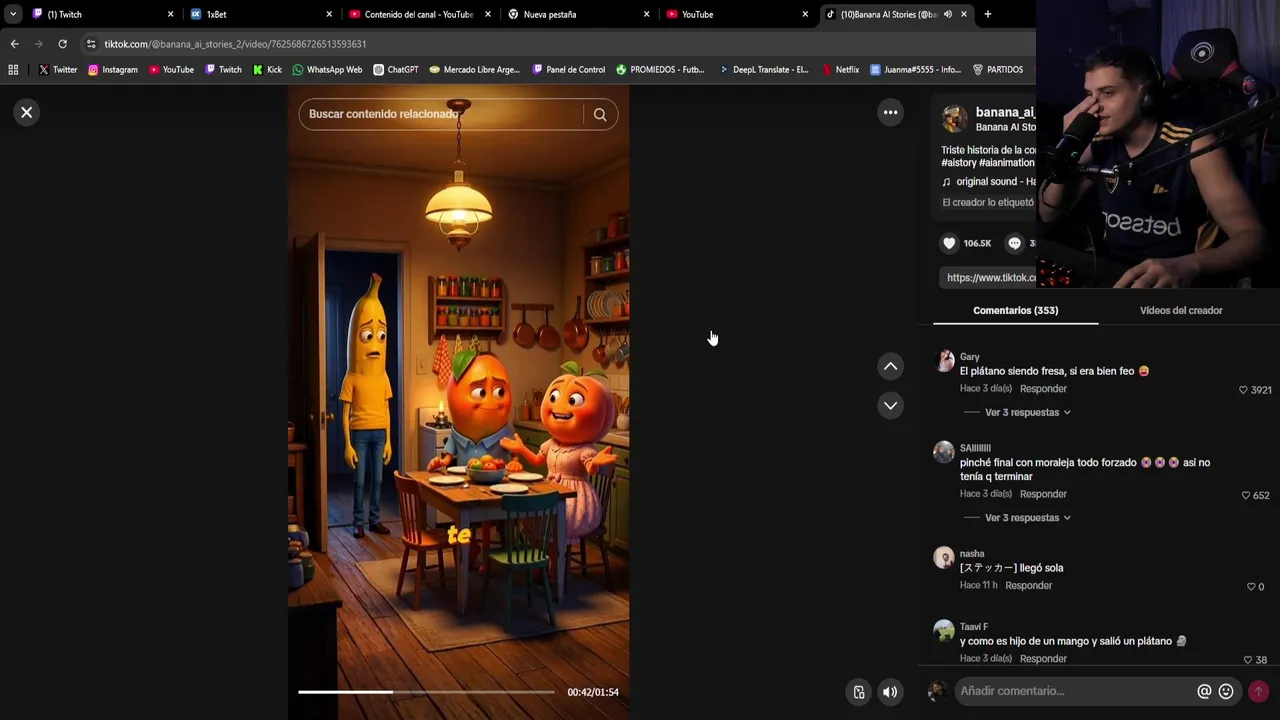
Task: Open the Instagram bookmark
Action: coord(112,70)
